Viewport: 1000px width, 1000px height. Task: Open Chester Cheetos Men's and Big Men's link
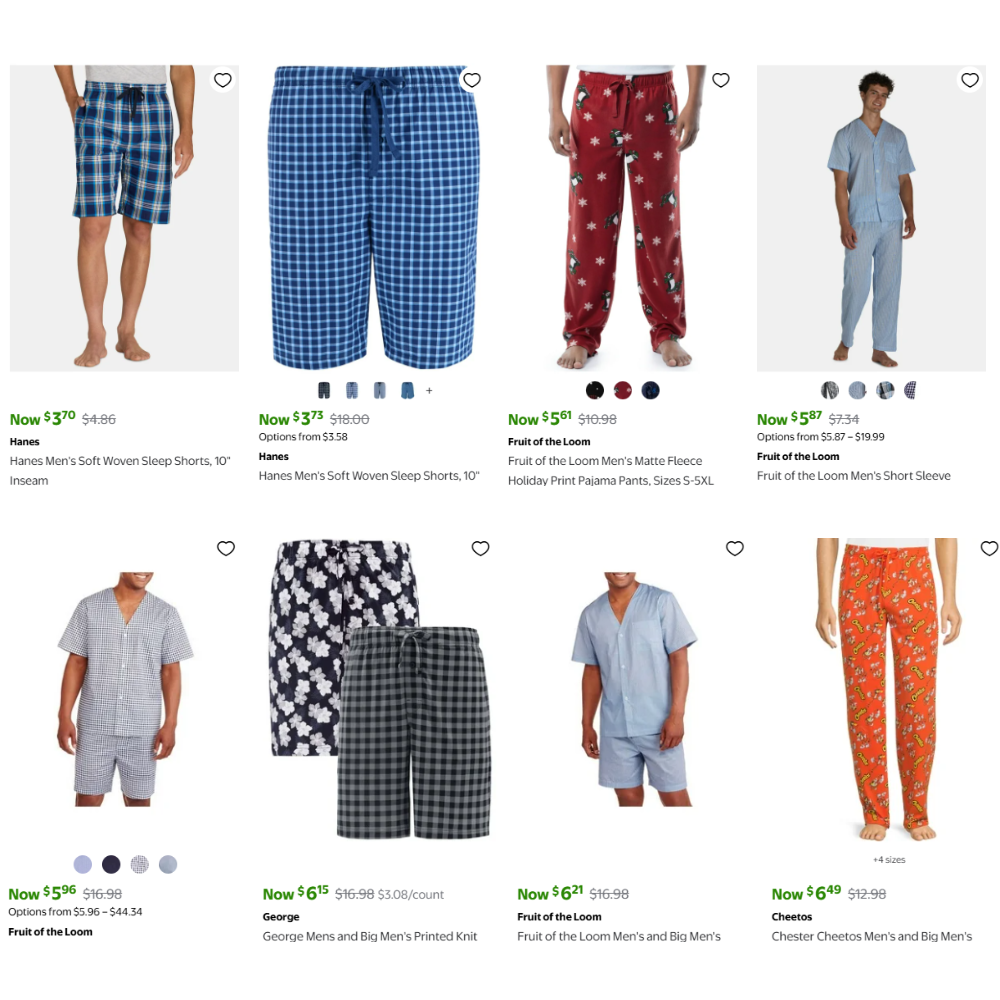[x=872, y=936]
